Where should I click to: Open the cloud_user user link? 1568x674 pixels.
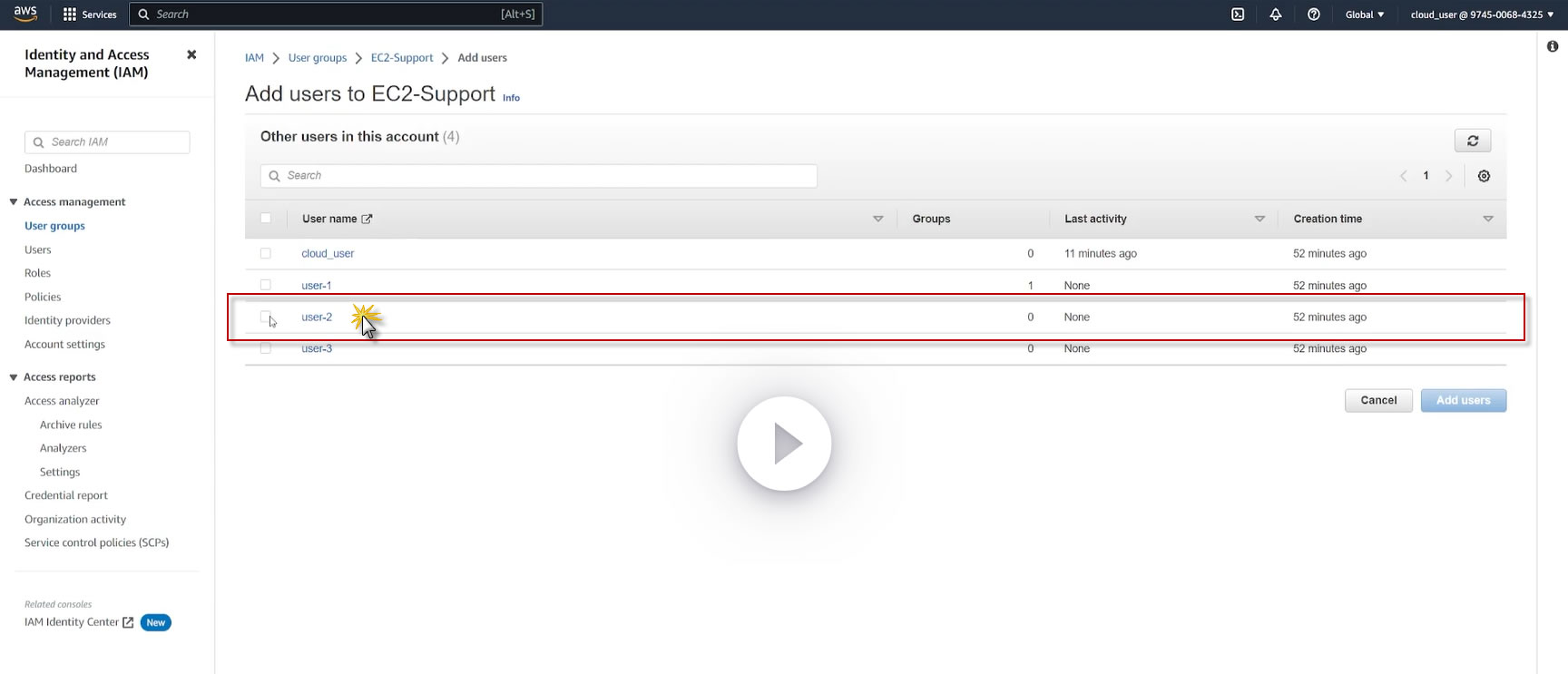click(328, 254)
